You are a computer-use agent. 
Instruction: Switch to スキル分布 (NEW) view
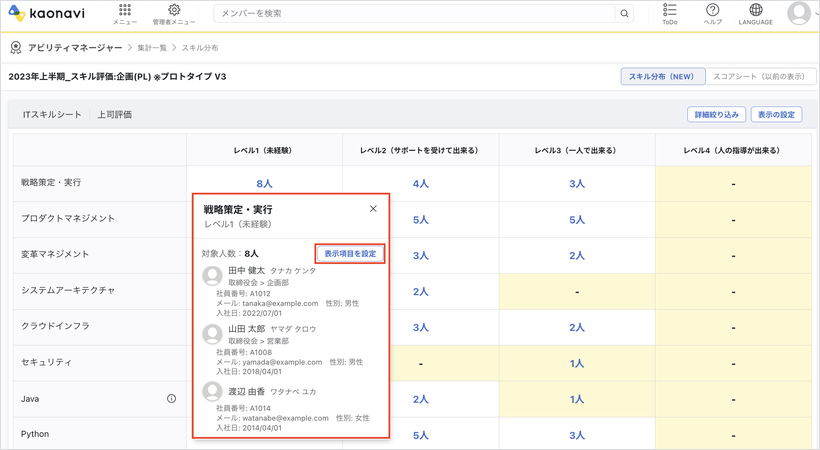coord(663,76)
